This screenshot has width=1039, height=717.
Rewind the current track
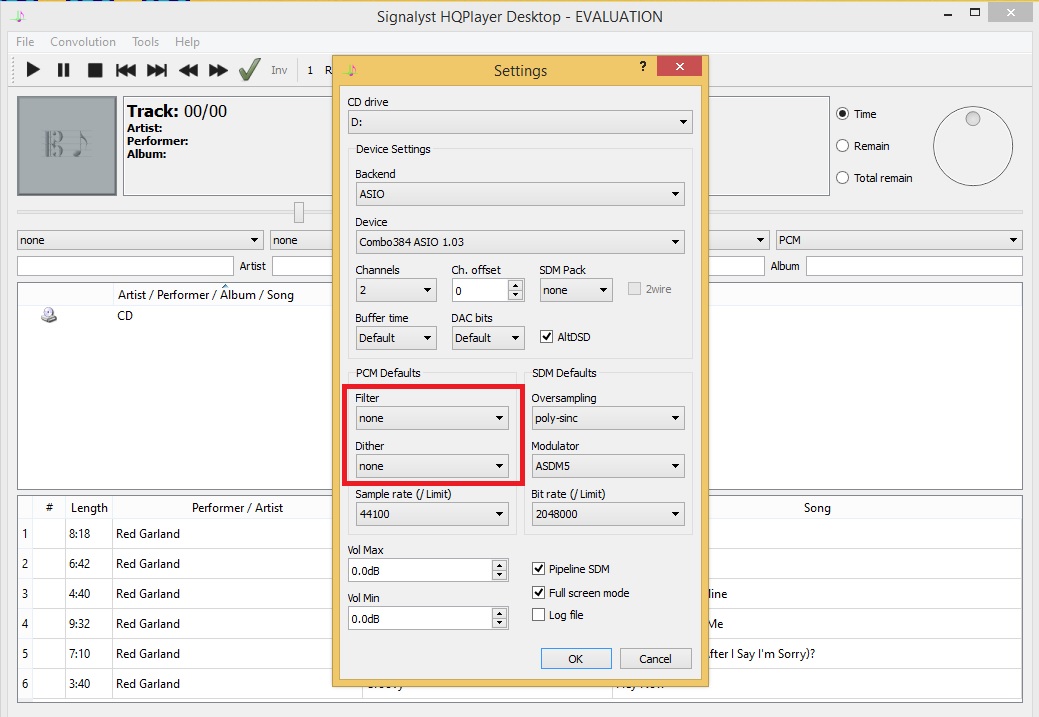click(188, 70)
